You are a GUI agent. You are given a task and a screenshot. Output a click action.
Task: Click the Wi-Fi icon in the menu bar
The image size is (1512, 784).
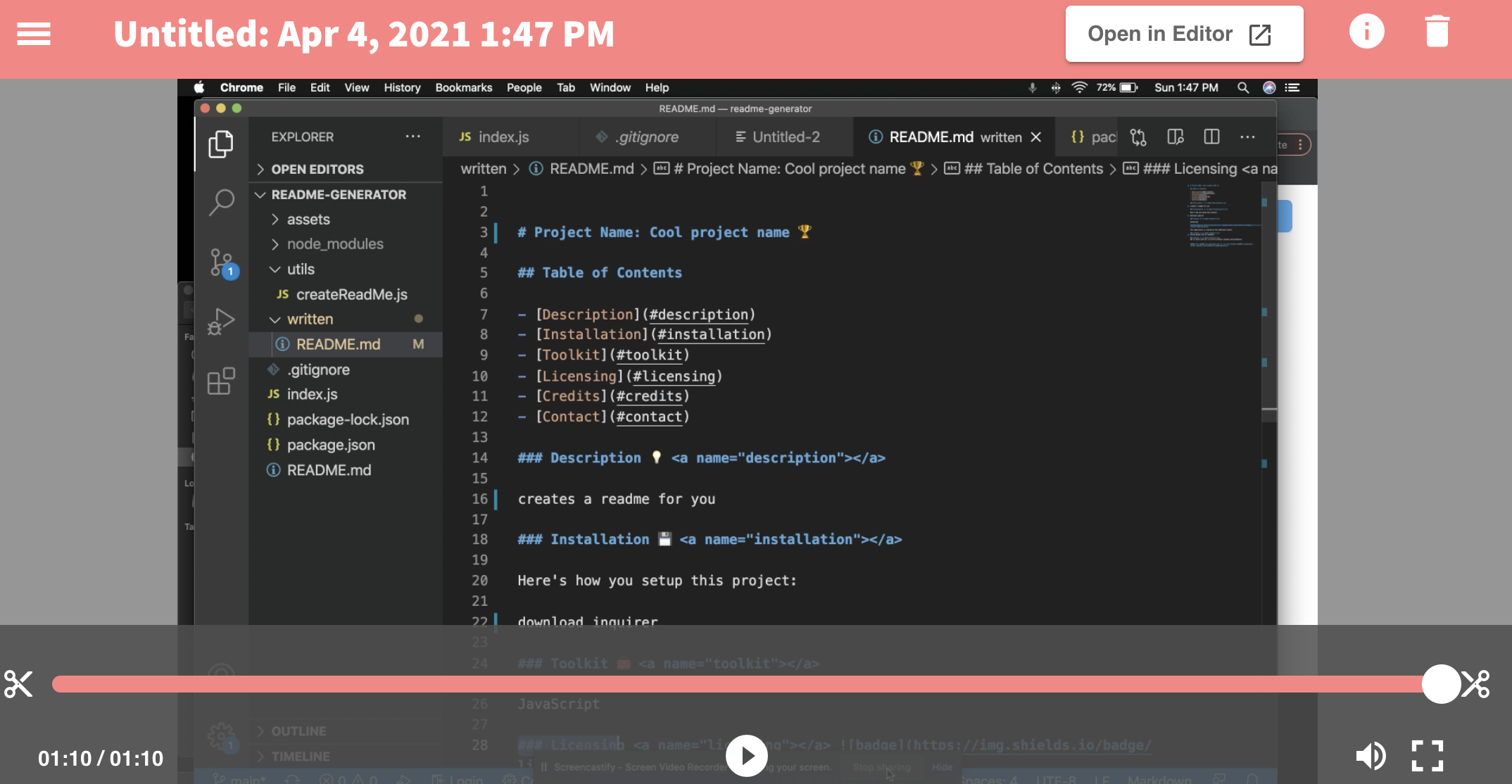(1079, 87)
